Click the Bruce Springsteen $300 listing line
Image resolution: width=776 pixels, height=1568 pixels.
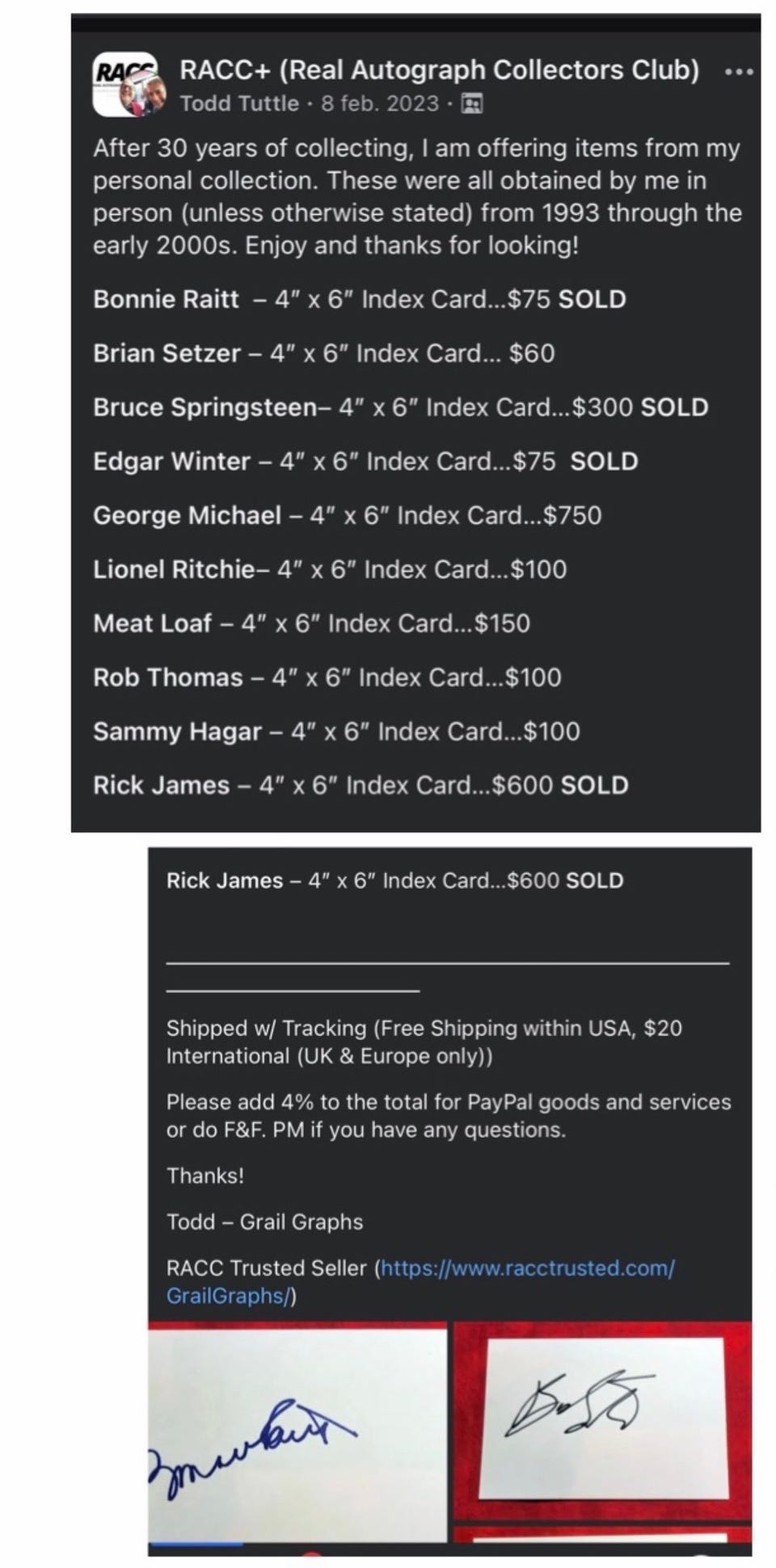[400, 407]
